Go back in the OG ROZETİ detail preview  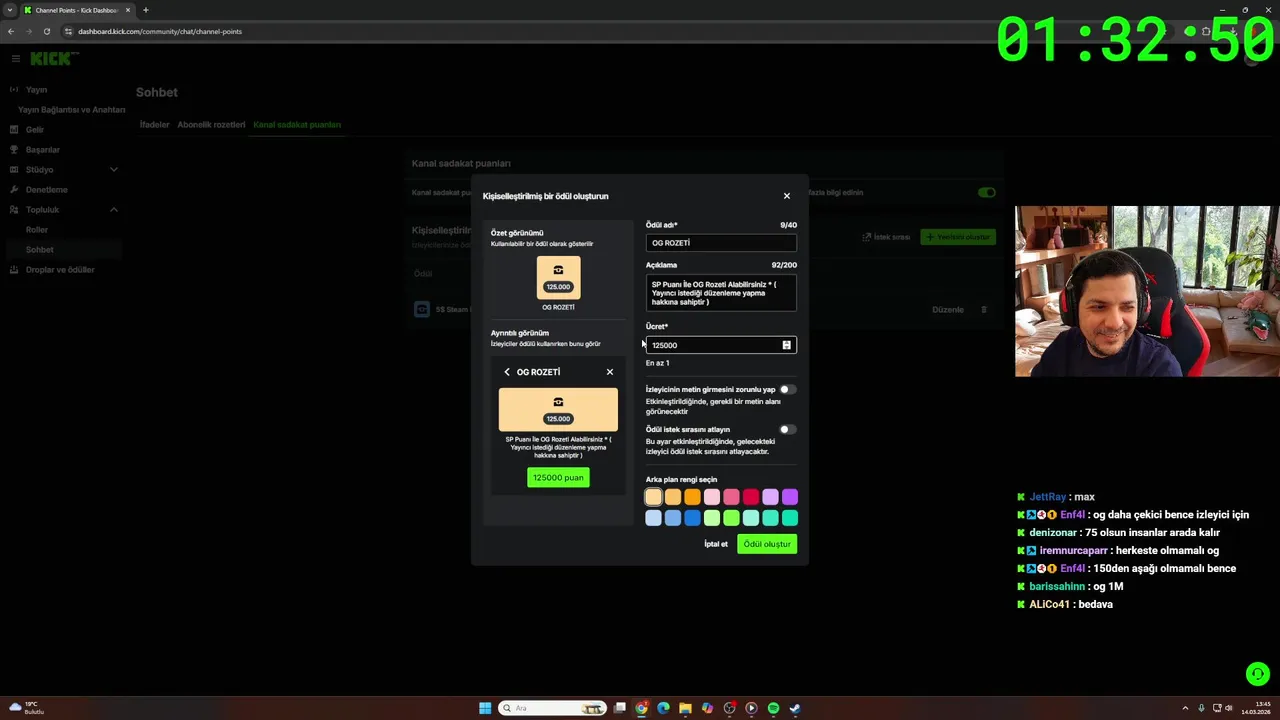[507, 372]
